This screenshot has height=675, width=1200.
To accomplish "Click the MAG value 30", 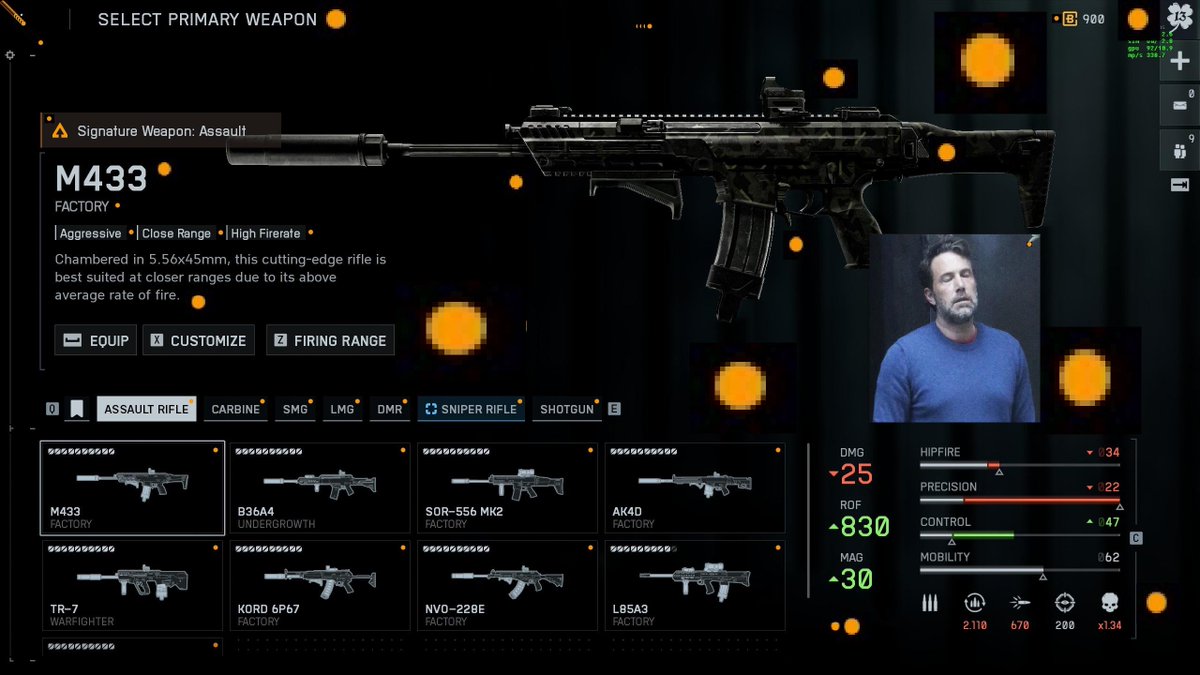I will coord(856,579).
